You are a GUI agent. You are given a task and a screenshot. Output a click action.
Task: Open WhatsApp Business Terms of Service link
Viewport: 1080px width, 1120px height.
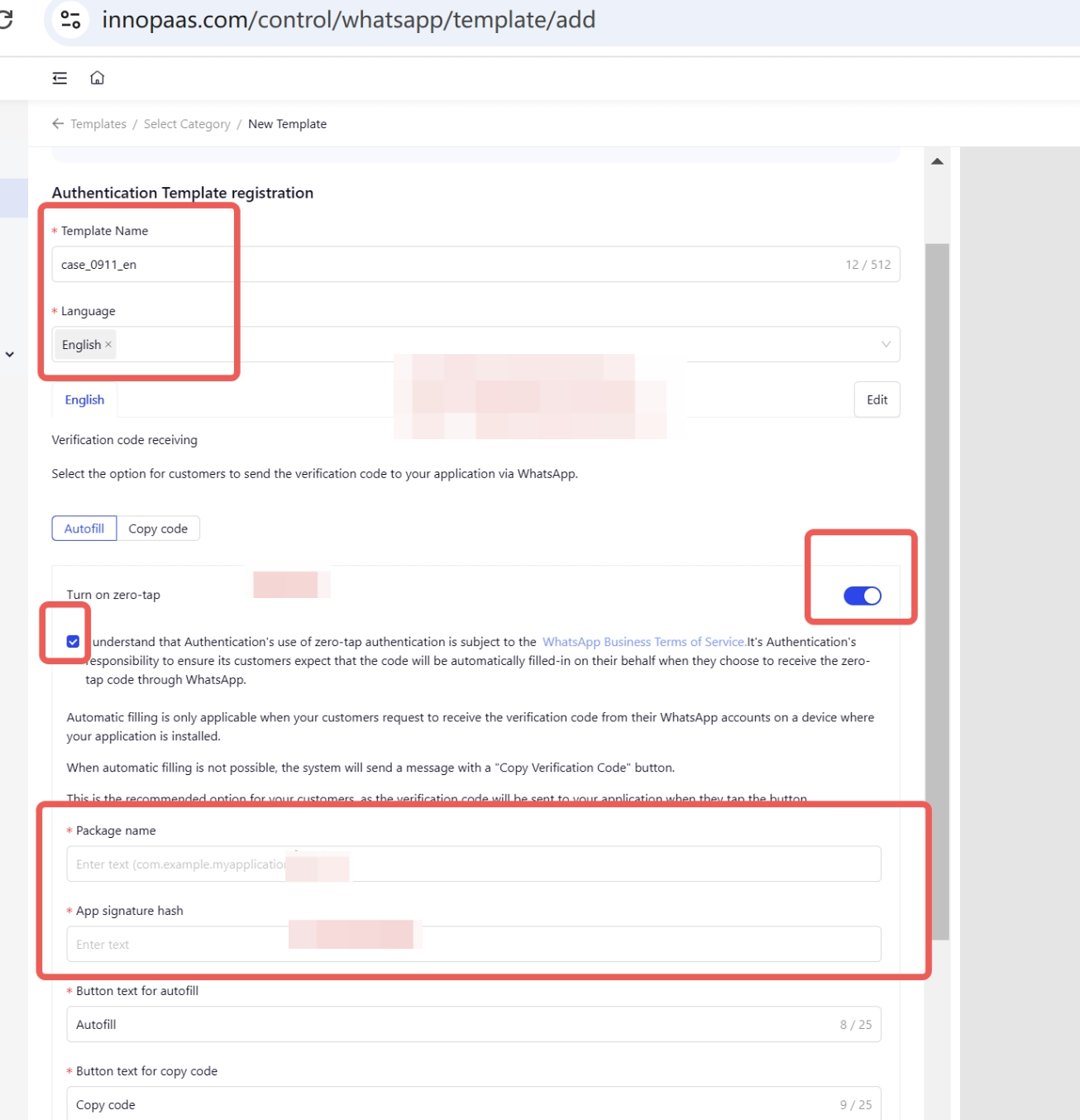(643, 642)
